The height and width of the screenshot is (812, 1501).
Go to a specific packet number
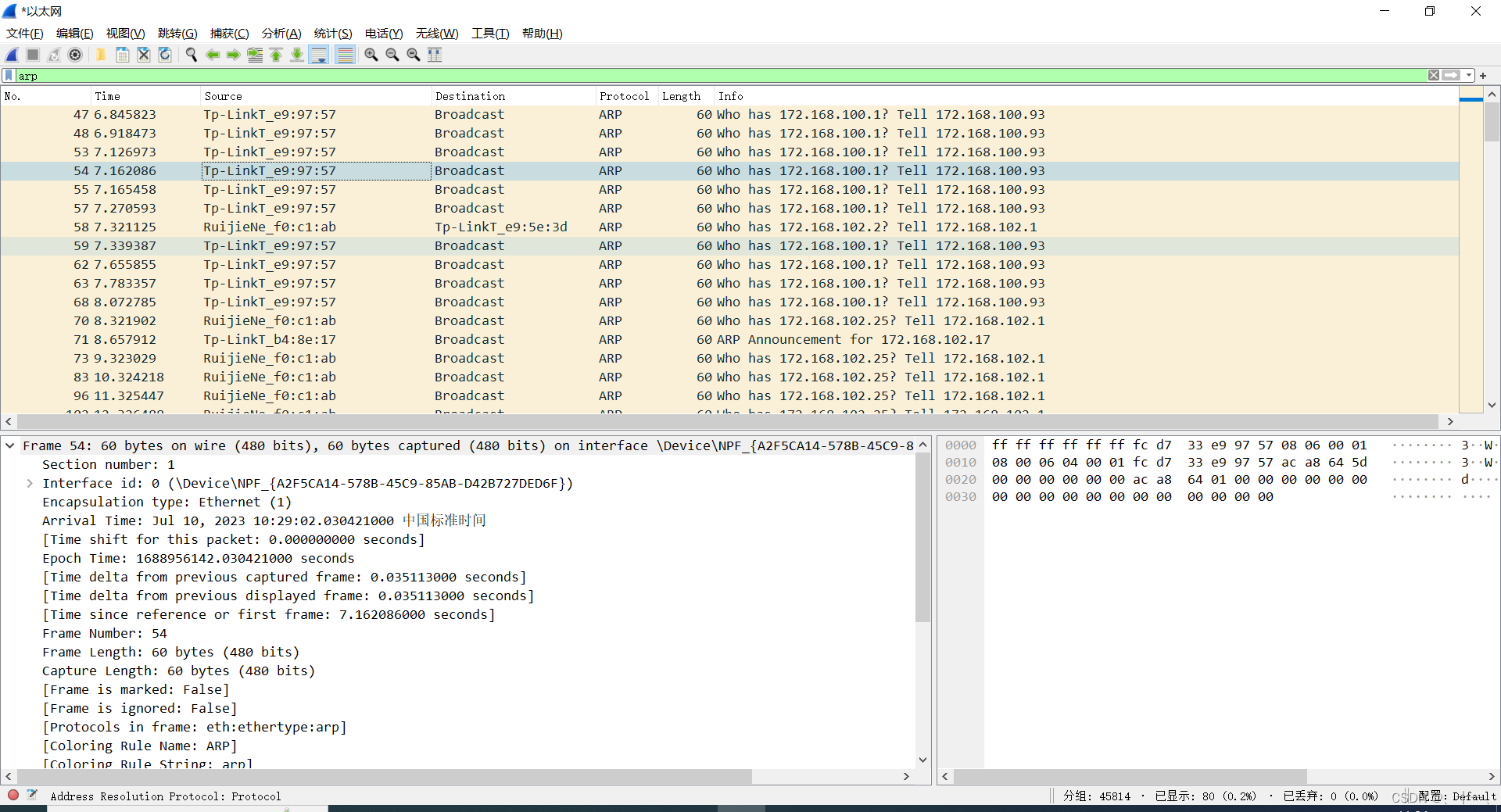pyautogui.click(x=255, y=55)
